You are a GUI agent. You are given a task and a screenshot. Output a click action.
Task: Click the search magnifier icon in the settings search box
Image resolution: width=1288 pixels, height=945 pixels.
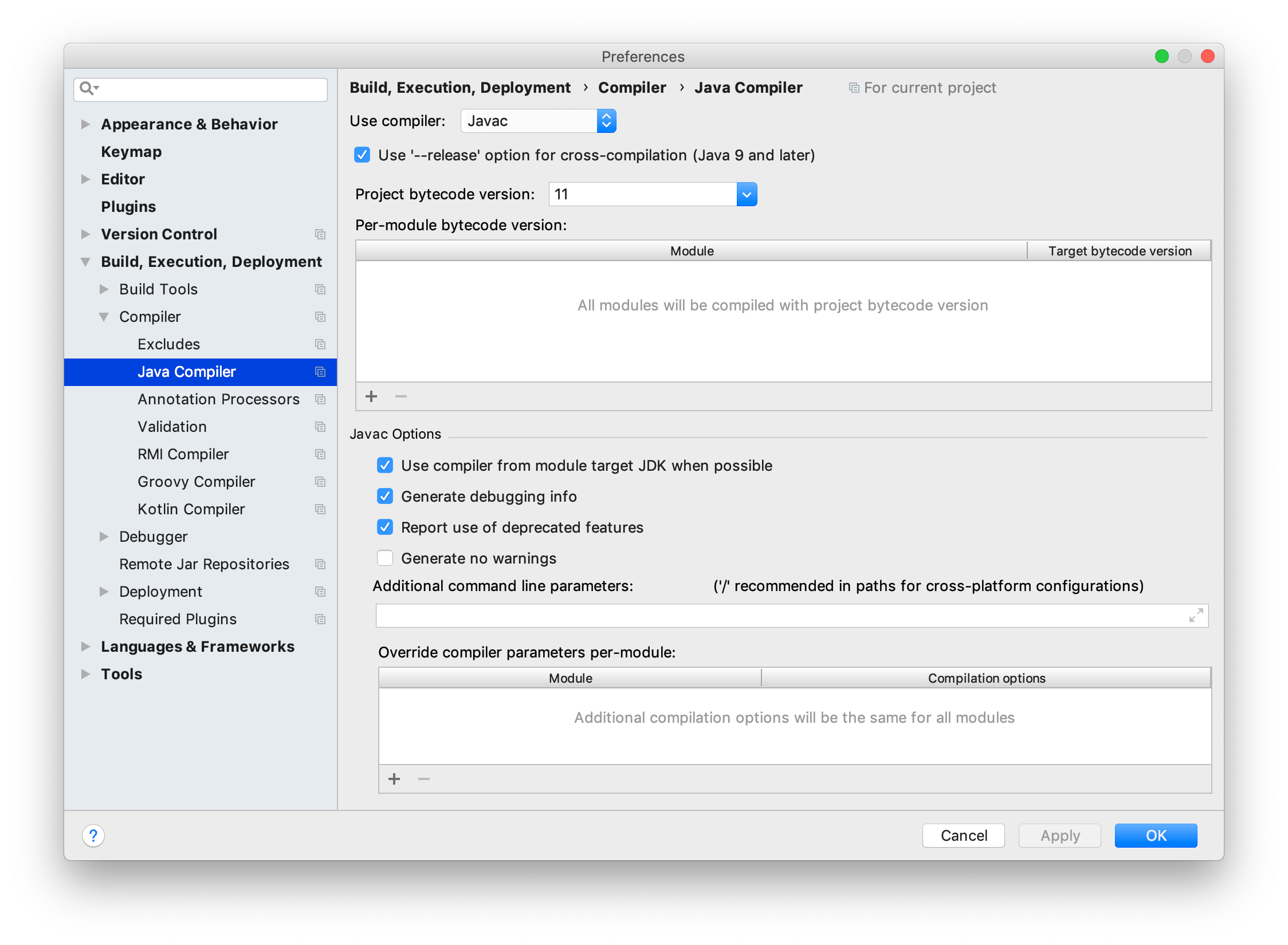pos(87,88)
